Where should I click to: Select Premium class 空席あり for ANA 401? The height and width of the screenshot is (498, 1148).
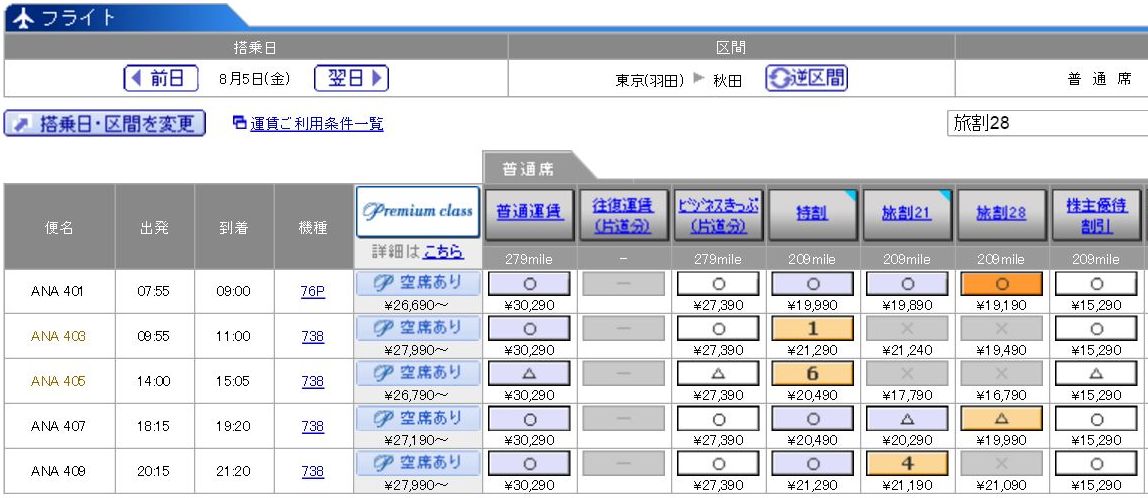418,283
